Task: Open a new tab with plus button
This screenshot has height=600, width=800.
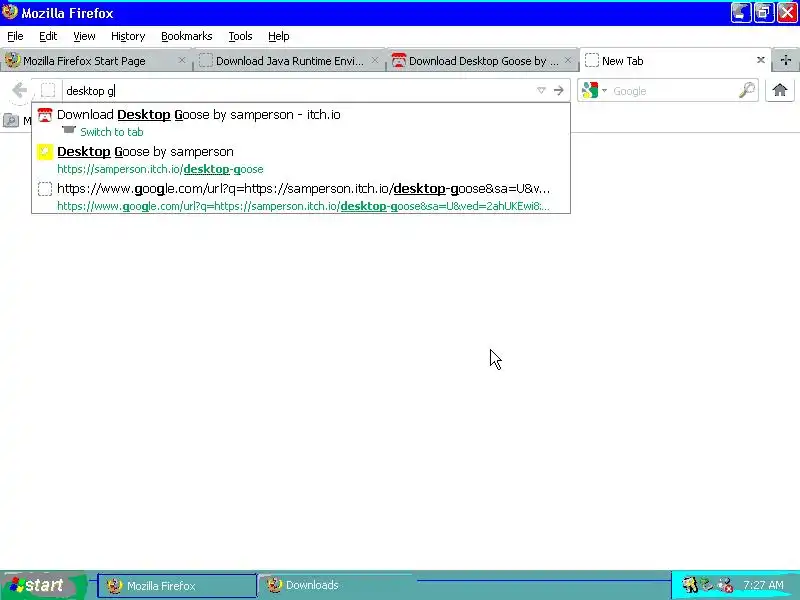Action: tap(786, 60)
